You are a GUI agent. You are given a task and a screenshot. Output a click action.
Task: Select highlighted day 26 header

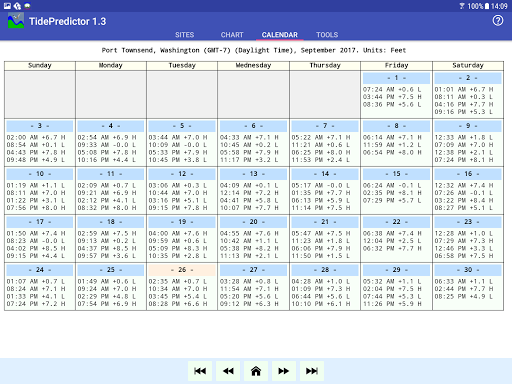coord(182,270)
